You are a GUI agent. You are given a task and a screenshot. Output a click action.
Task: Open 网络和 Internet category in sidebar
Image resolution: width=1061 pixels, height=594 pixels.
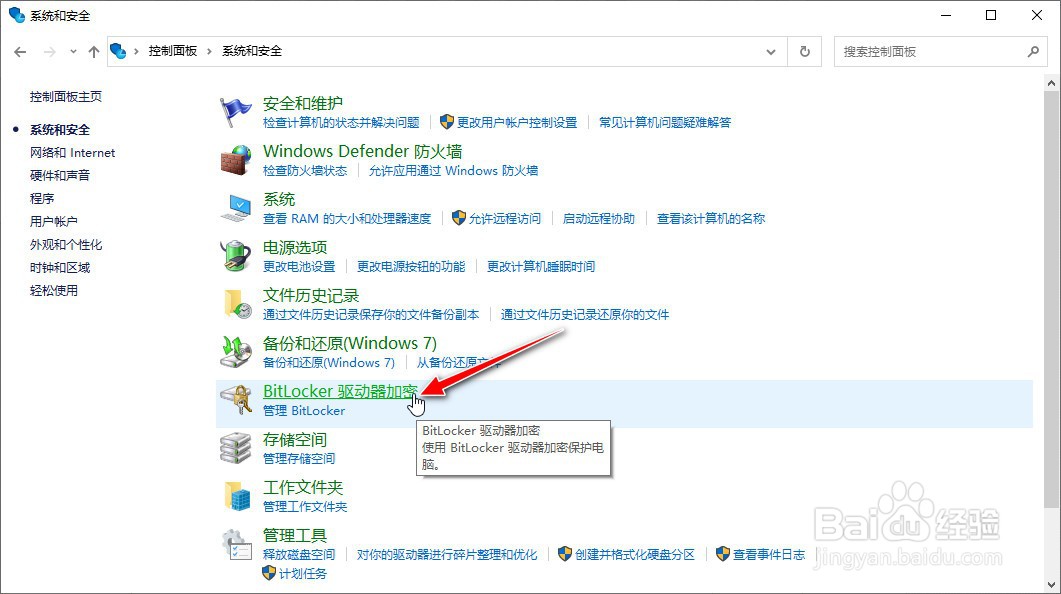point(72,152)
